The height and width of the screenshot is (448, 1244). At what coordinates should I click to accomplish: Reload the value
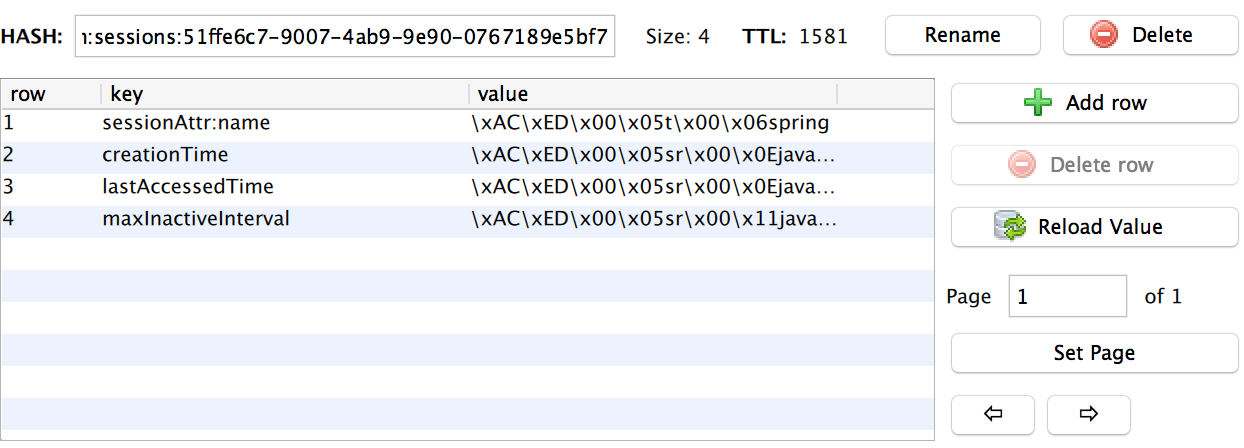[x=1094, y=227]
